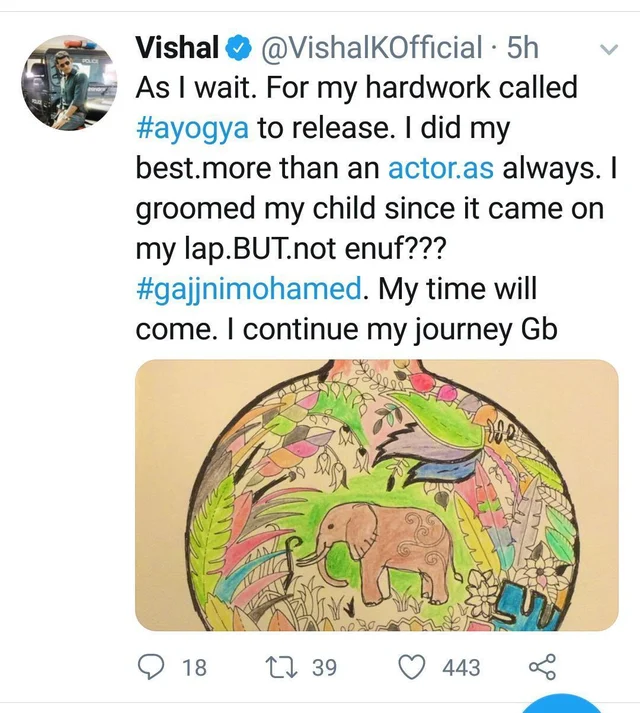Click the tweet text body
The height and width of the screenshot is (713, 640).
(x=376, y=208)
